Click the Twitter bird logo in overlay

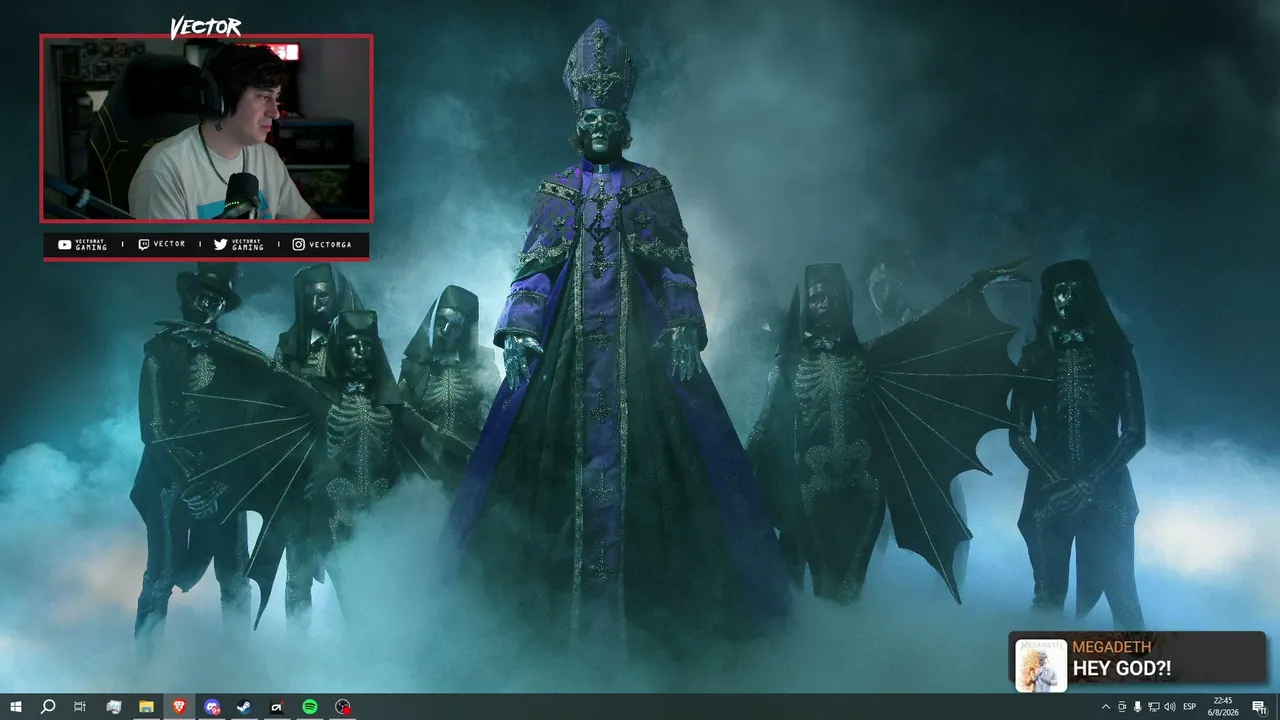pos(221,244)
